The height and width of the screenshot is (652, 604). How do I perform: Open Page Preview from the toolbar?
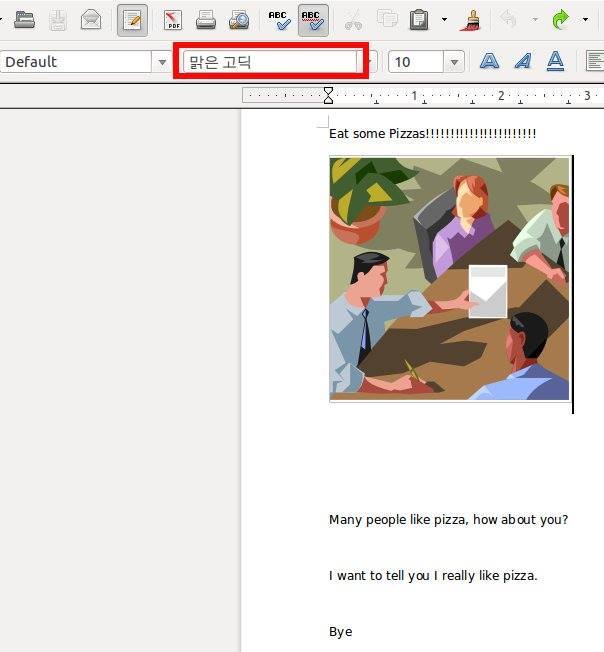[x=238, y=19]
